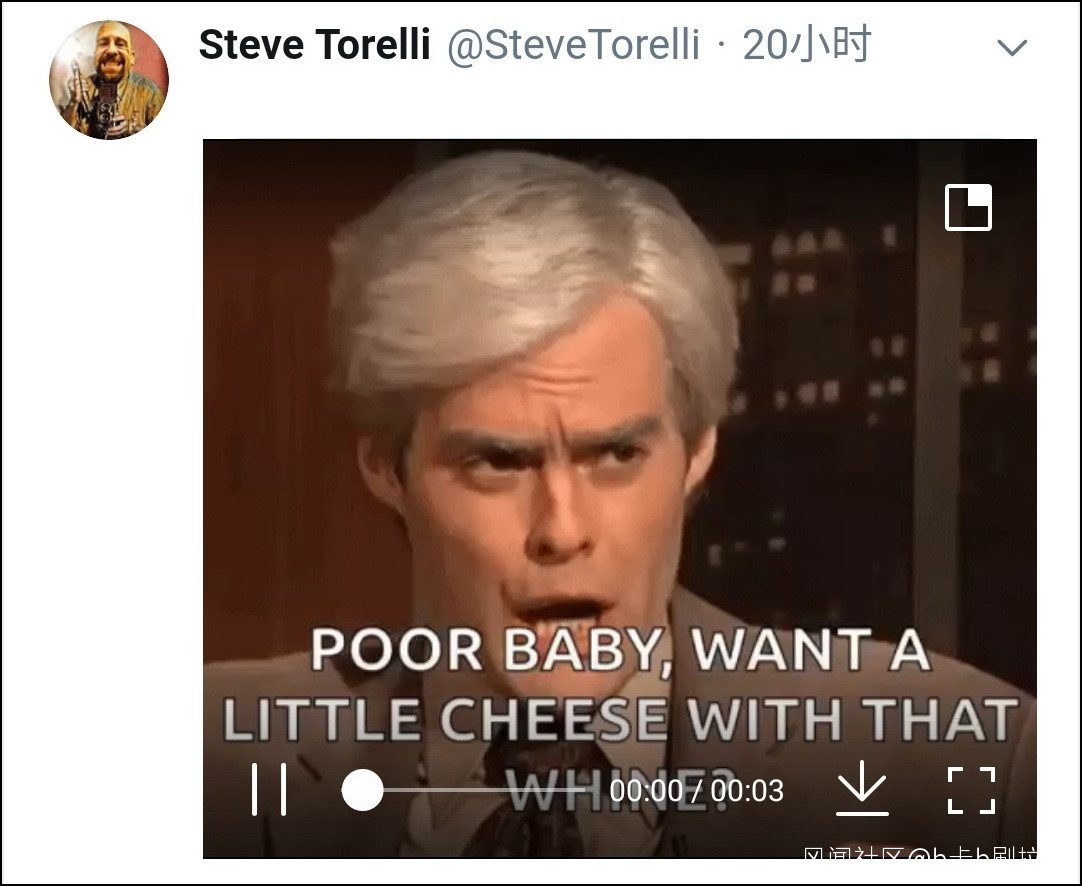The width and height of the screenshot is (1082, 886).
Task: Open Steve Torelli's profile avatar
Action: click(109, 79)
